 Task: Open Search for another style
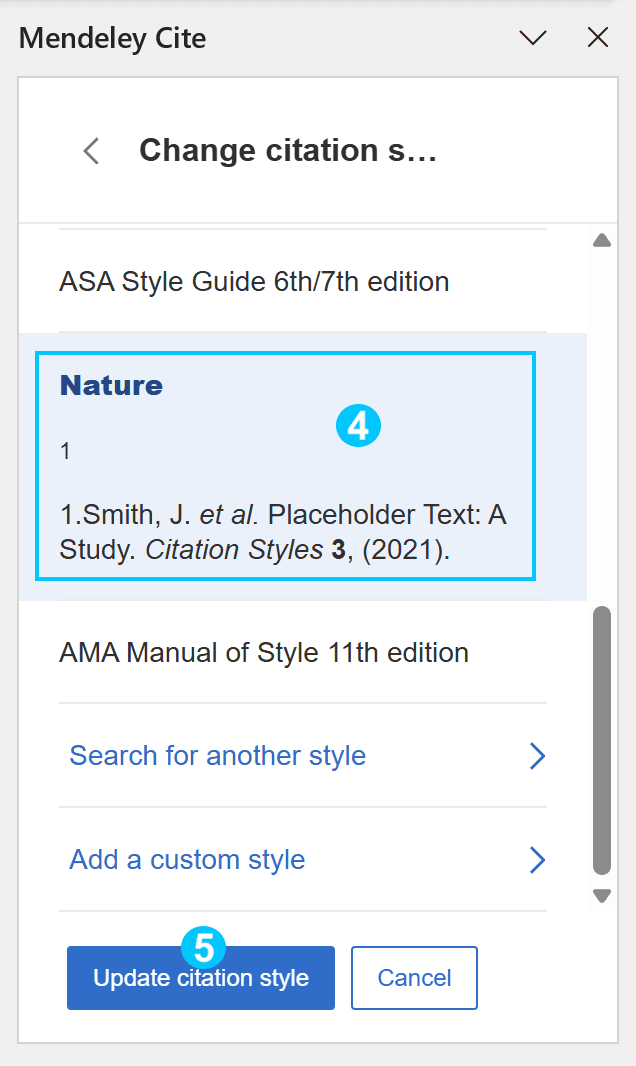pyautogui.click(x=302, y=756)
